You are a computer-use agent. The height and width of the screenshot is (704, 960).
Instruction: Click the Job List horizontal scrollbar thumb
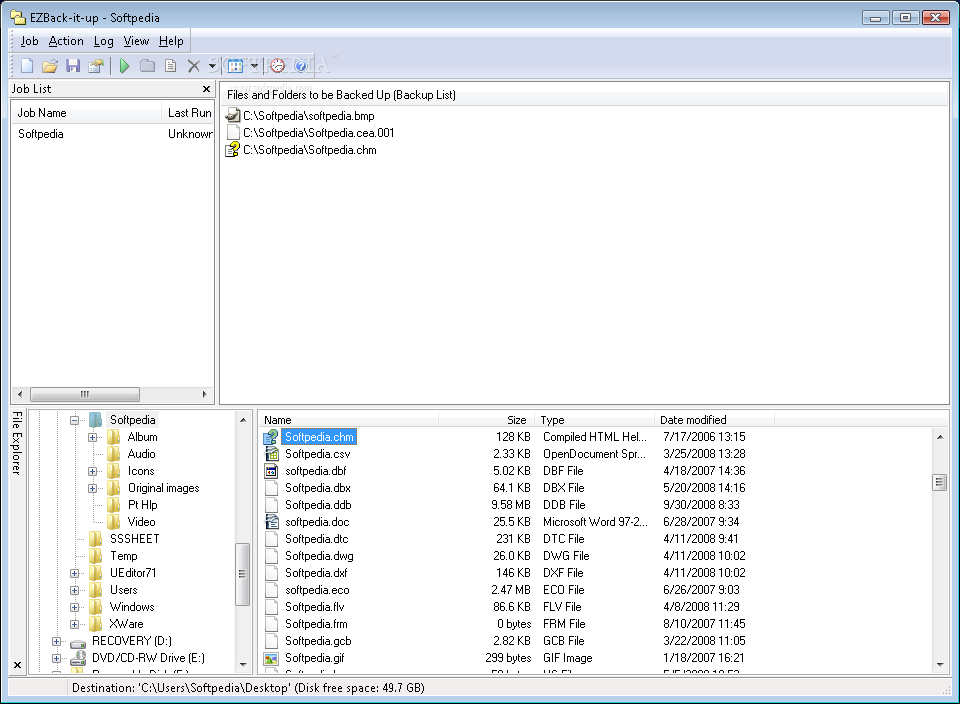click(x=84, y=394)
